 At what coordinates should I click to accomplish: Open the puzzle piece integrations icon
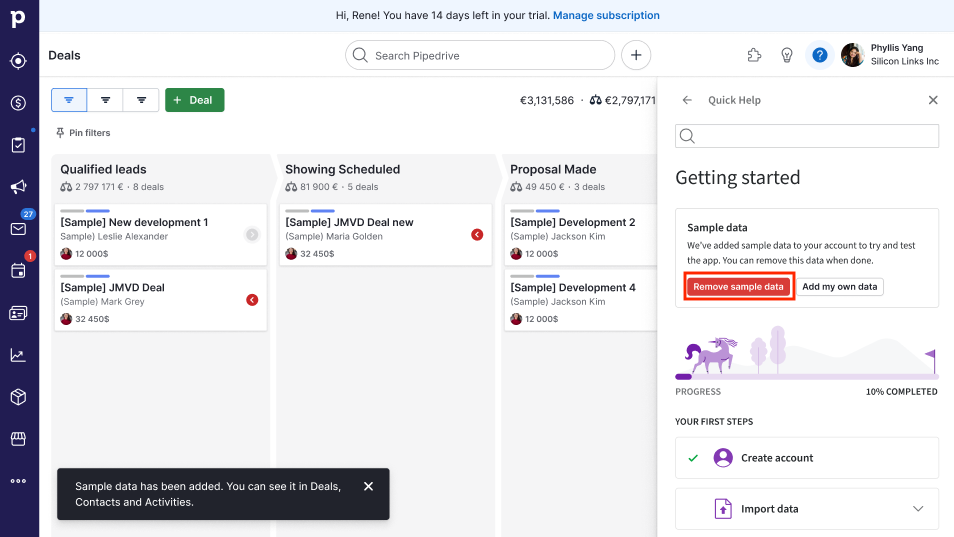(x=754, y=55)
